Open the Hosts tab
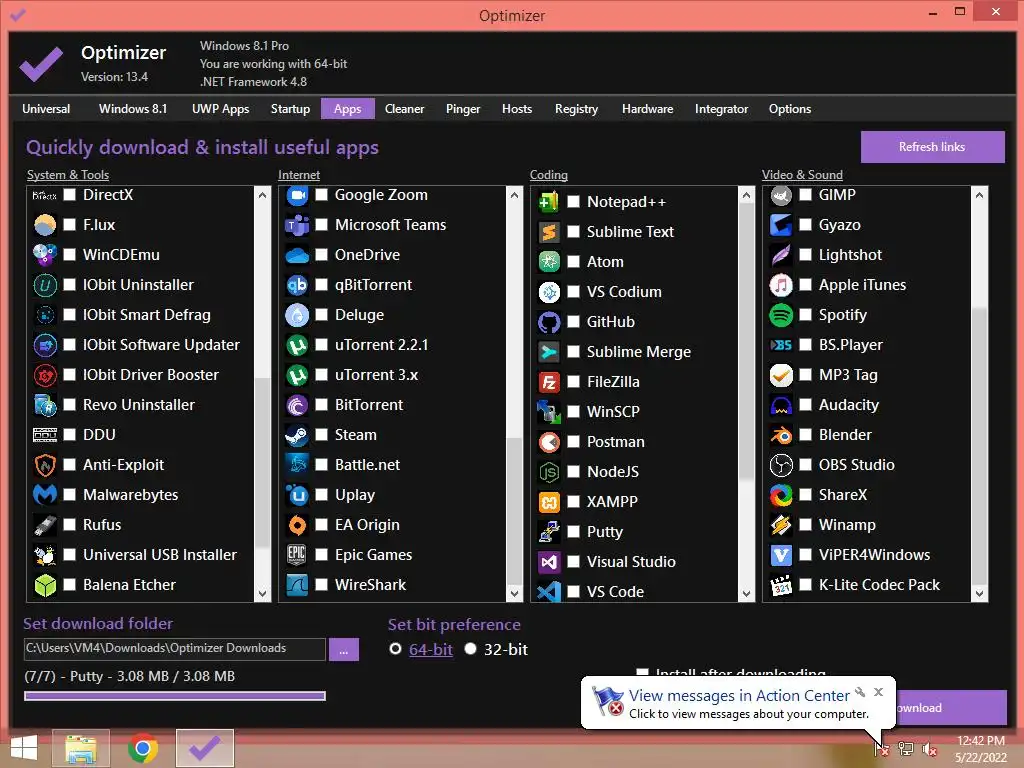The image size is (1024, 768). (x=517, y=109)
